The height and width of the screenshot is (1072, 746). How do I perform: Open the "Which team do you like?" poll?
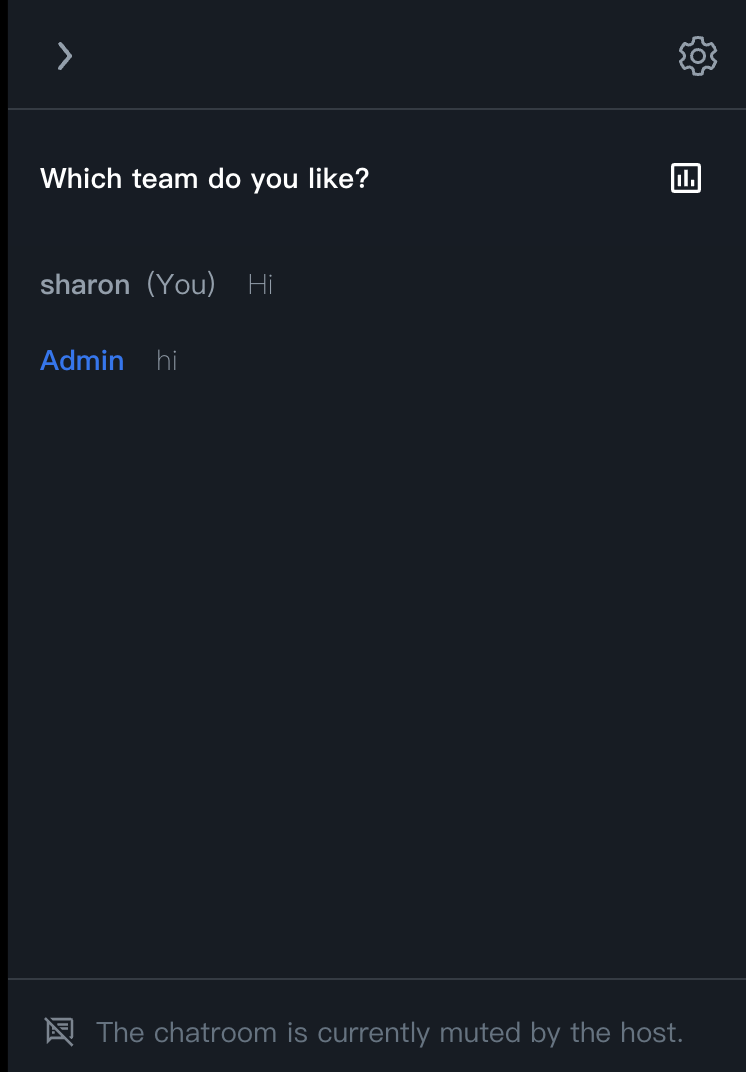[205, 179]
